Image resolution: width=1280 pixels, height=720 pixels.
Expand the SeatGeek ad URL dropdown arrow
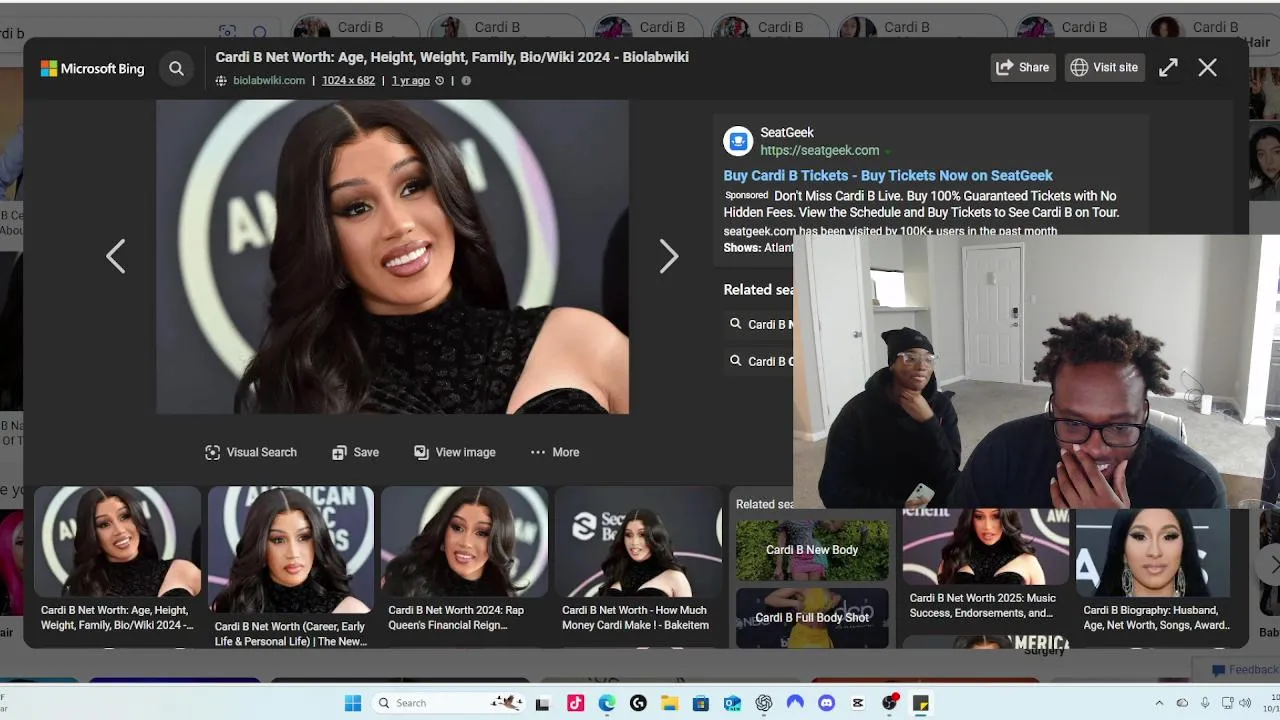tap(887, 151)
